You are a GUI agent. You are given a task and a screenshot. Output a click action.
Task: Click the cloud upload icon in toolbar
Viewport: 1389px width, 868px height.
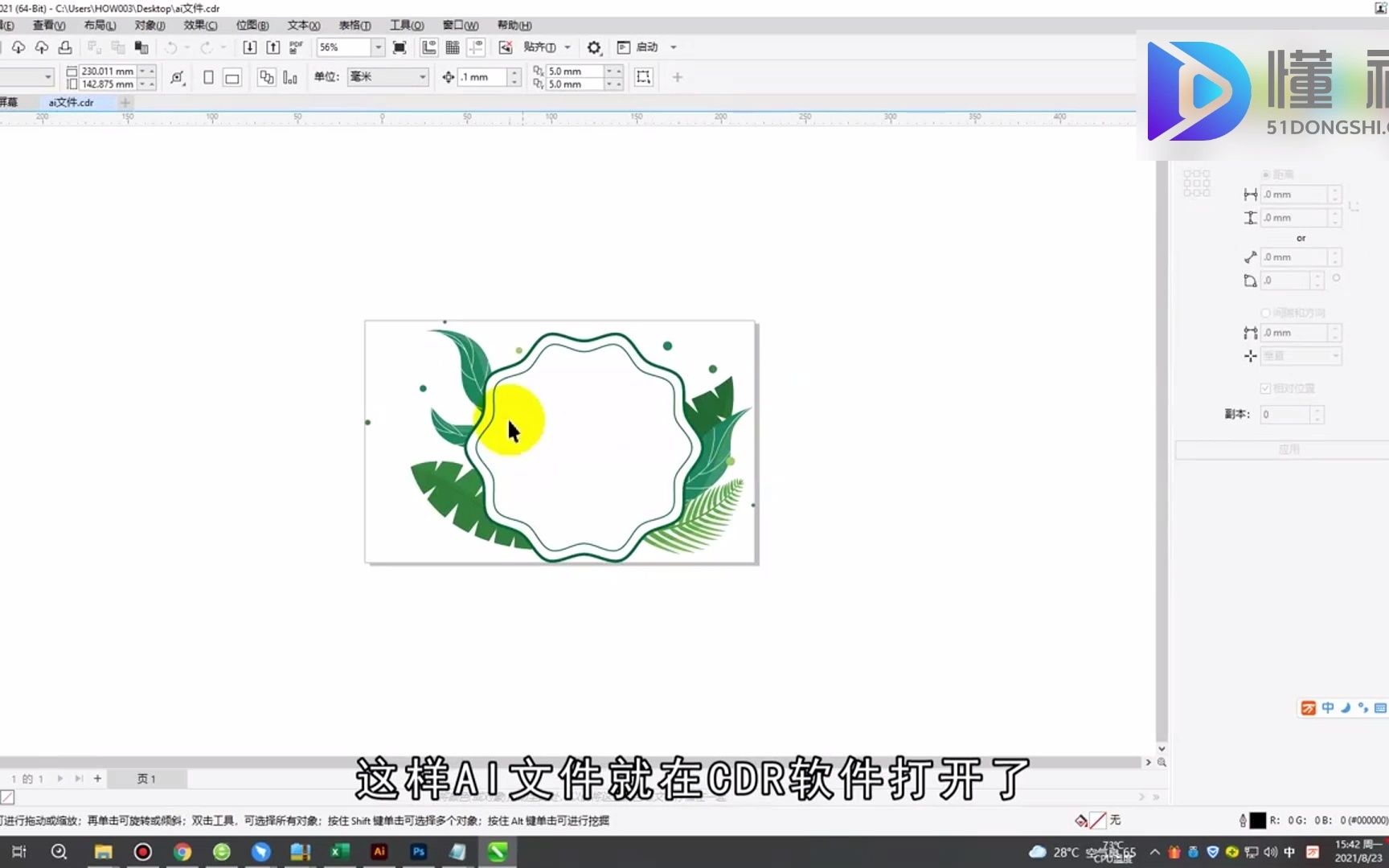pos(41,47)
